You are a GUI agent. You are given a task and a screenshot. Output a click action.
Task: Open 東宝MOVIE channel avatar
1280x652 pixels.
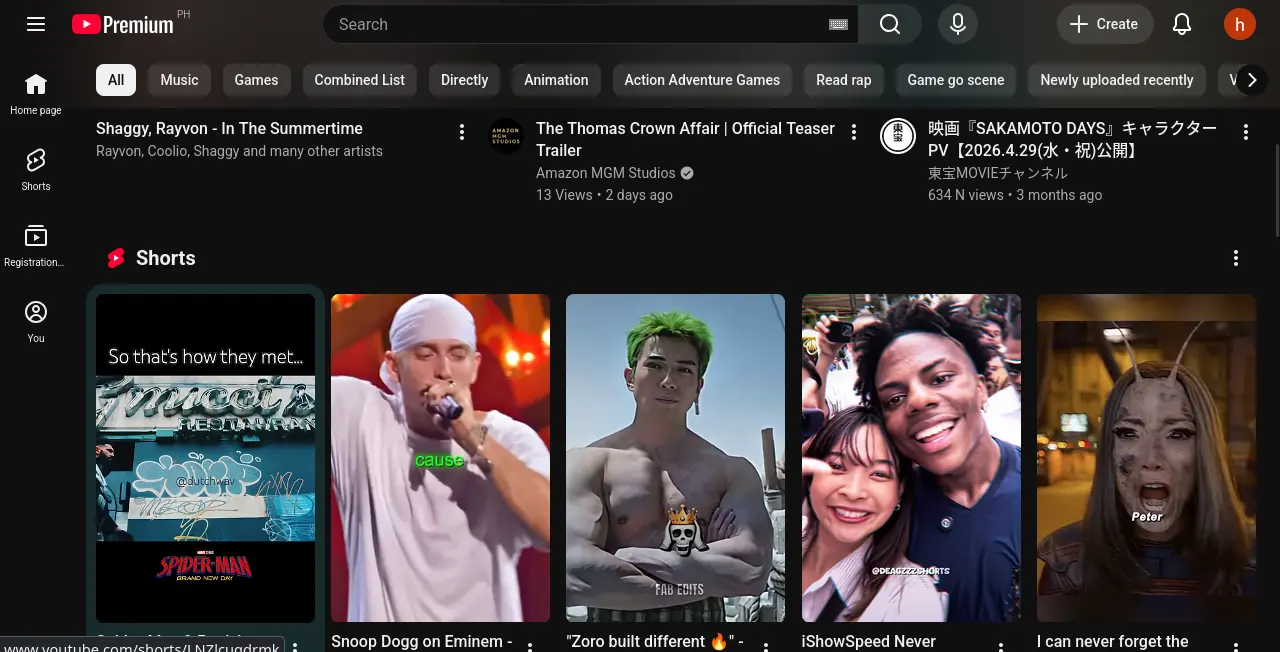[898, 136]
